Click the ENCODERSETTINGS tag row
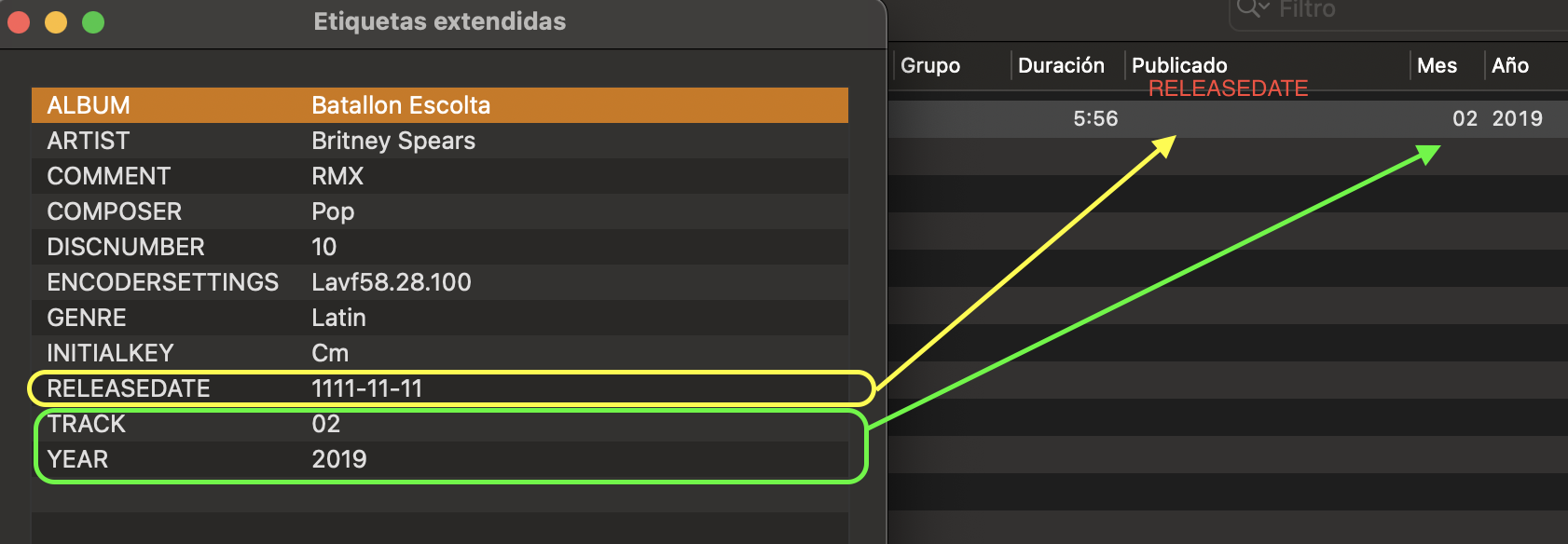The height and width of the screenshot is (544, 1568). 439,282
